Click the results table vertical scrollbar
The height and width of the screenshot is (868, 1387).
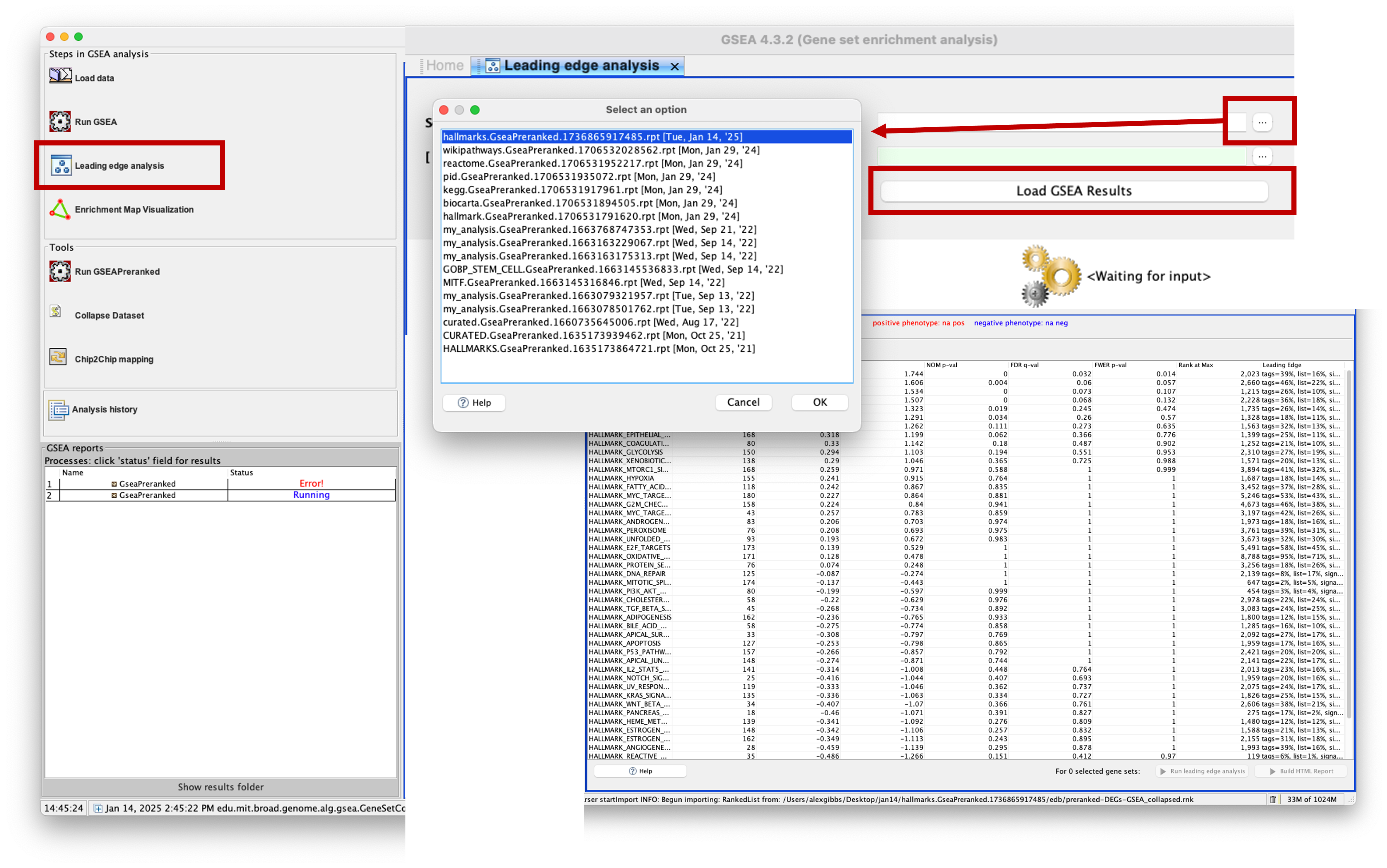tap(1348, 544)
